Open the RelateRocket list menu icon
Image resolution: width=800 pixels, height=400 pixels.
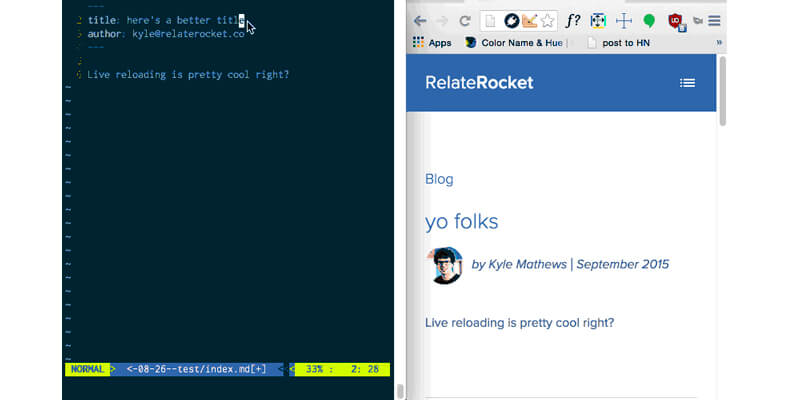[x=687, y=83]
